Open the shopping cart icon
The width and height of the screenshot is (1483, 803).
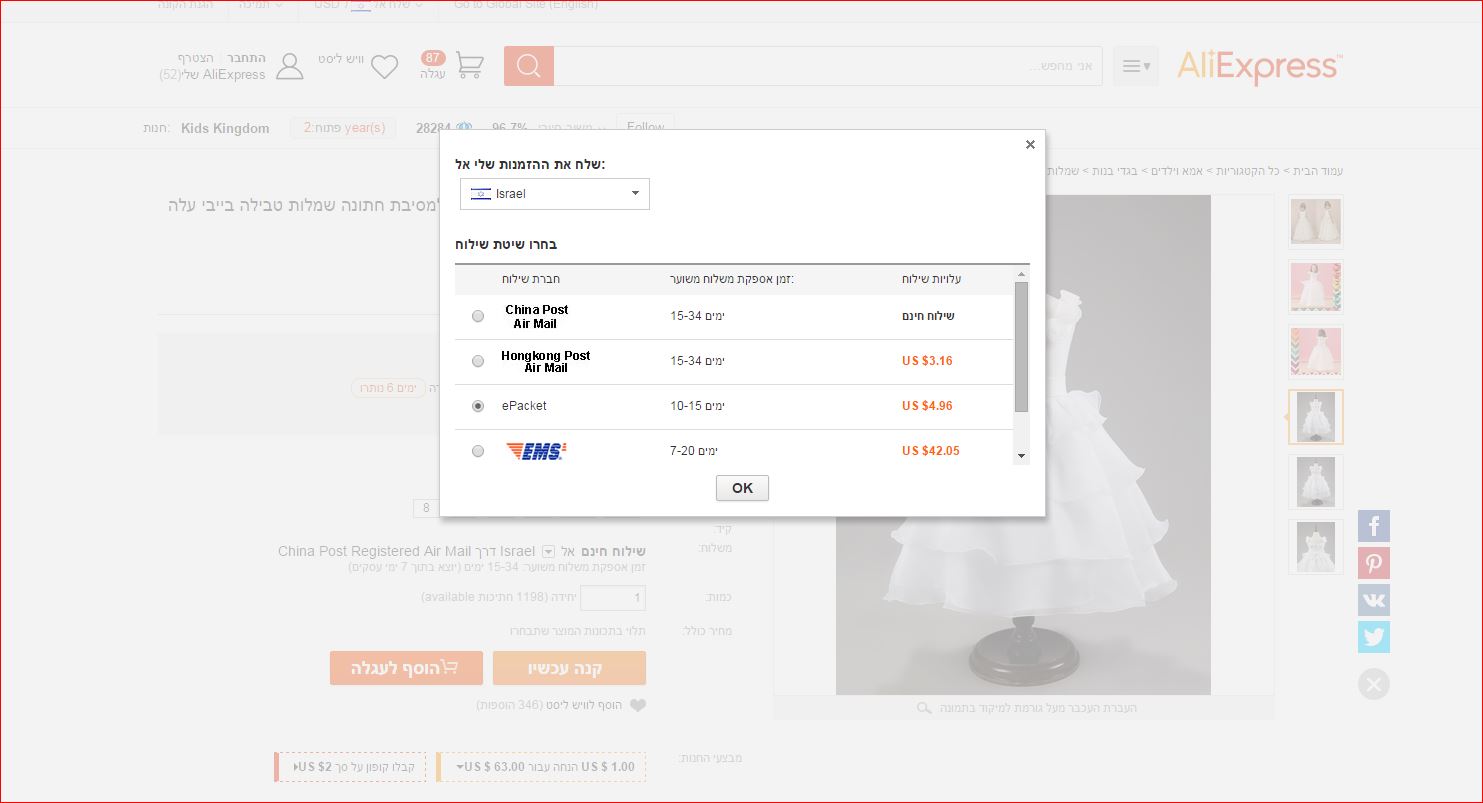coord(469,66)
